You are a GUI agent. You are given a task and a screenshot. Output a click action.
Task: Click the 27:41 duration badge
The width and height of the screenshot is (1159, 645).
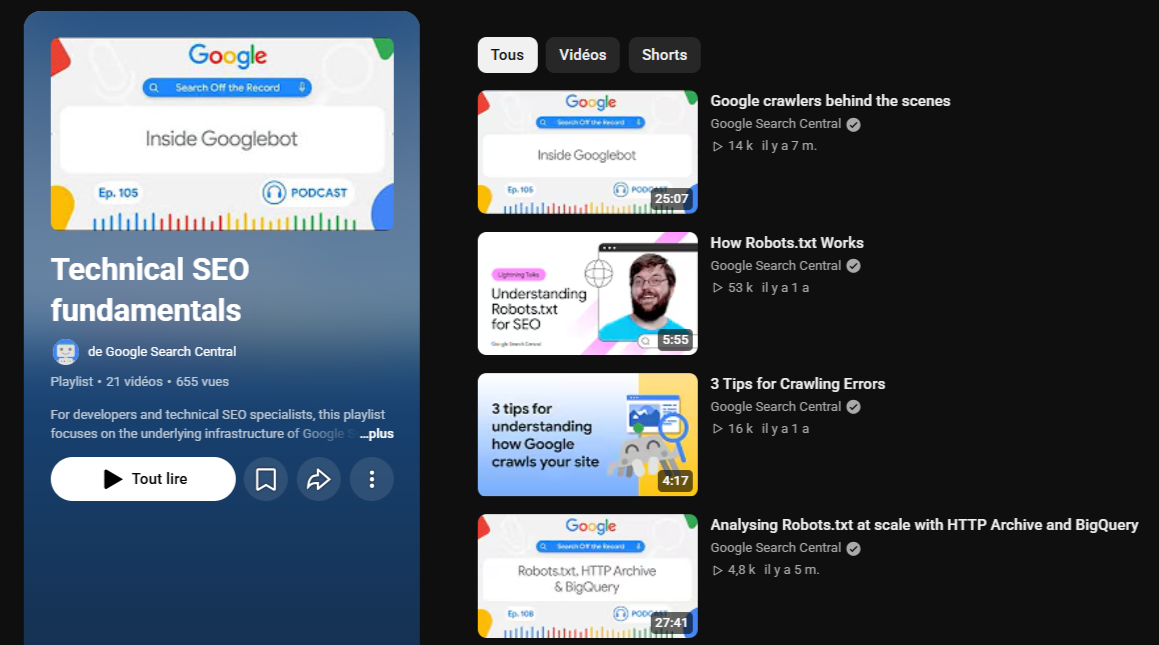click(x=671, y=623)
